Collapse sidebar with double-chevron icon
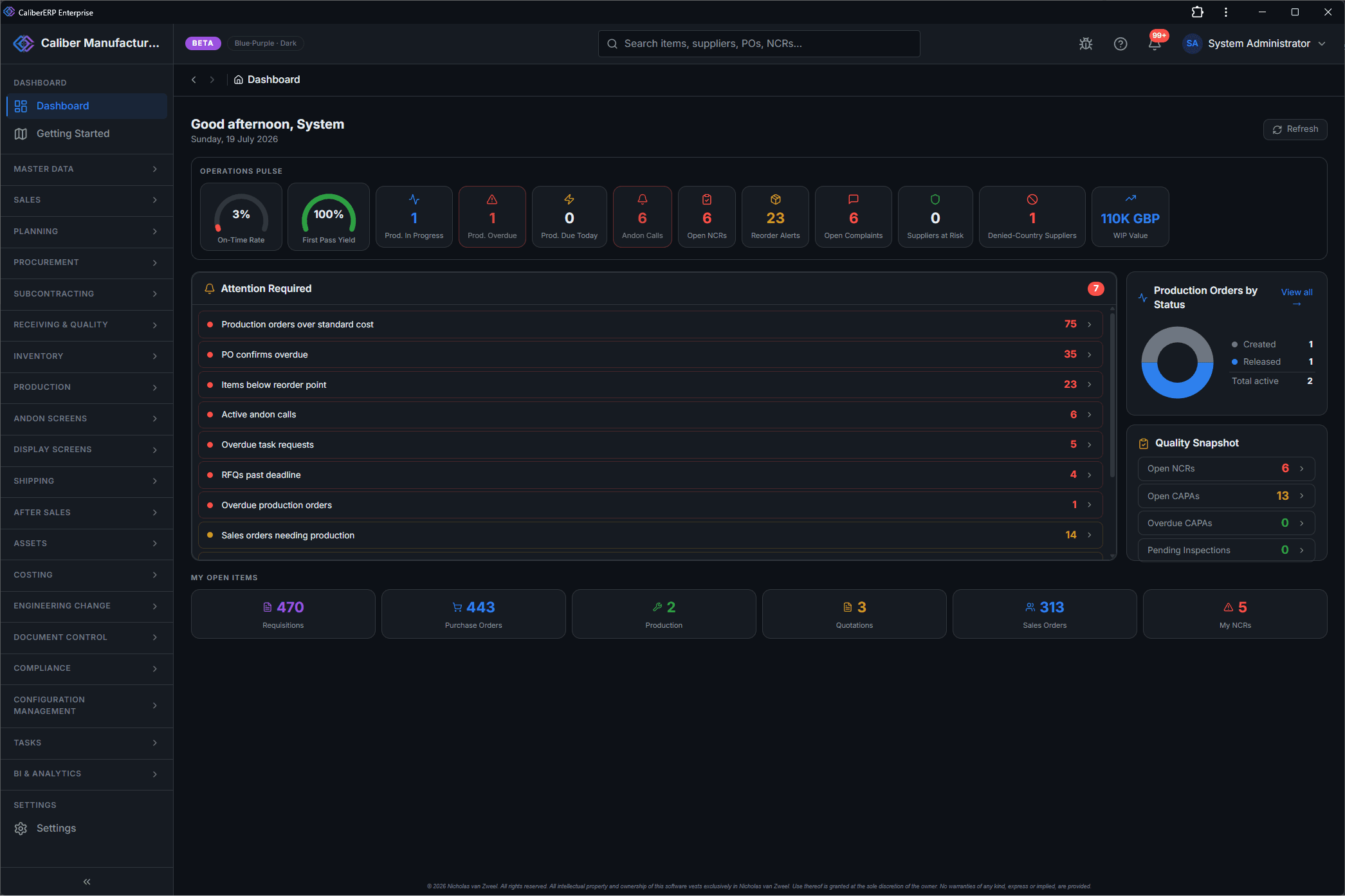Screen dimensions: 1345x896 pos(87,881)
